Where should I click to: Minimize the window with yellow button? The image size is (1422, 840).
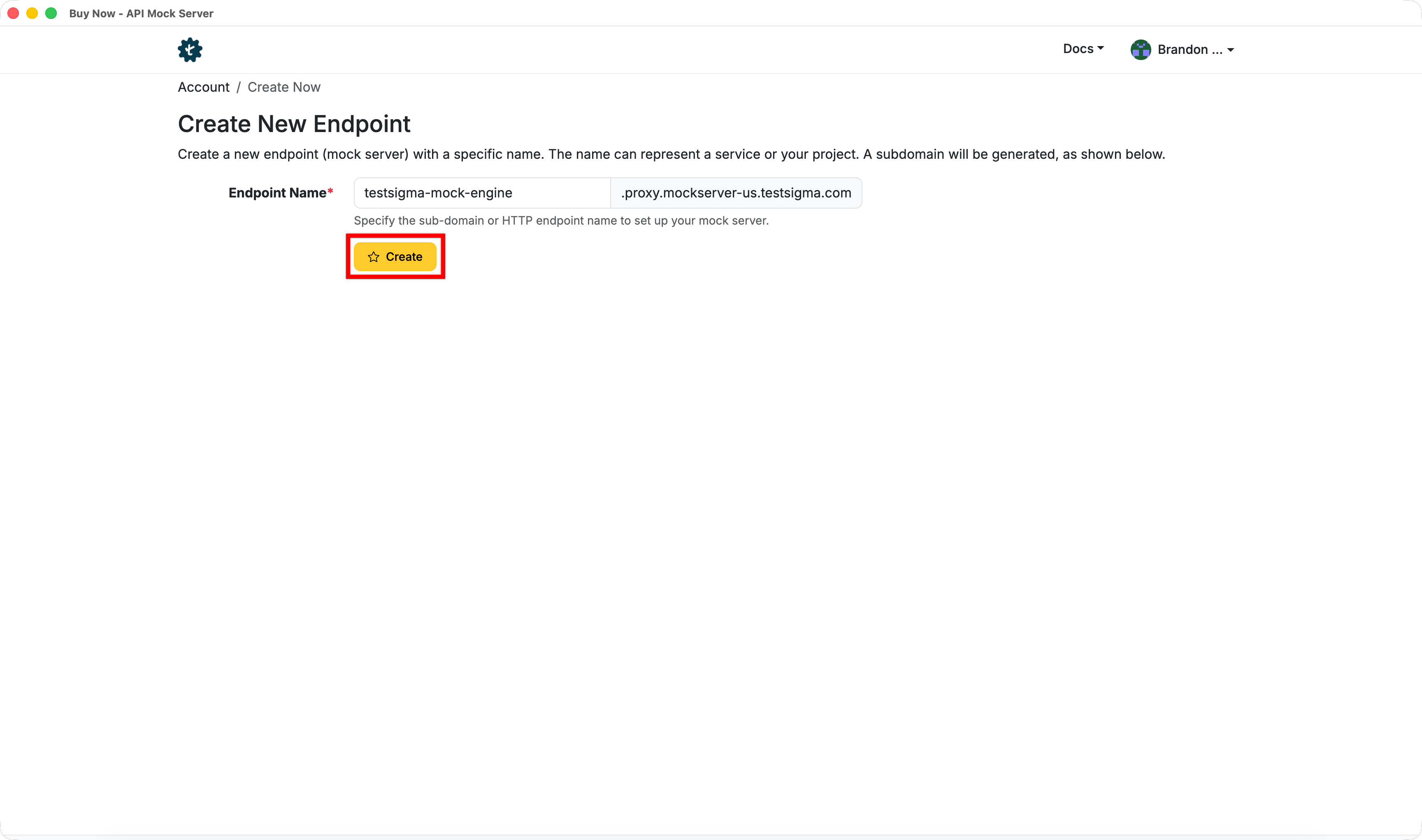click(x=32, y=13)
